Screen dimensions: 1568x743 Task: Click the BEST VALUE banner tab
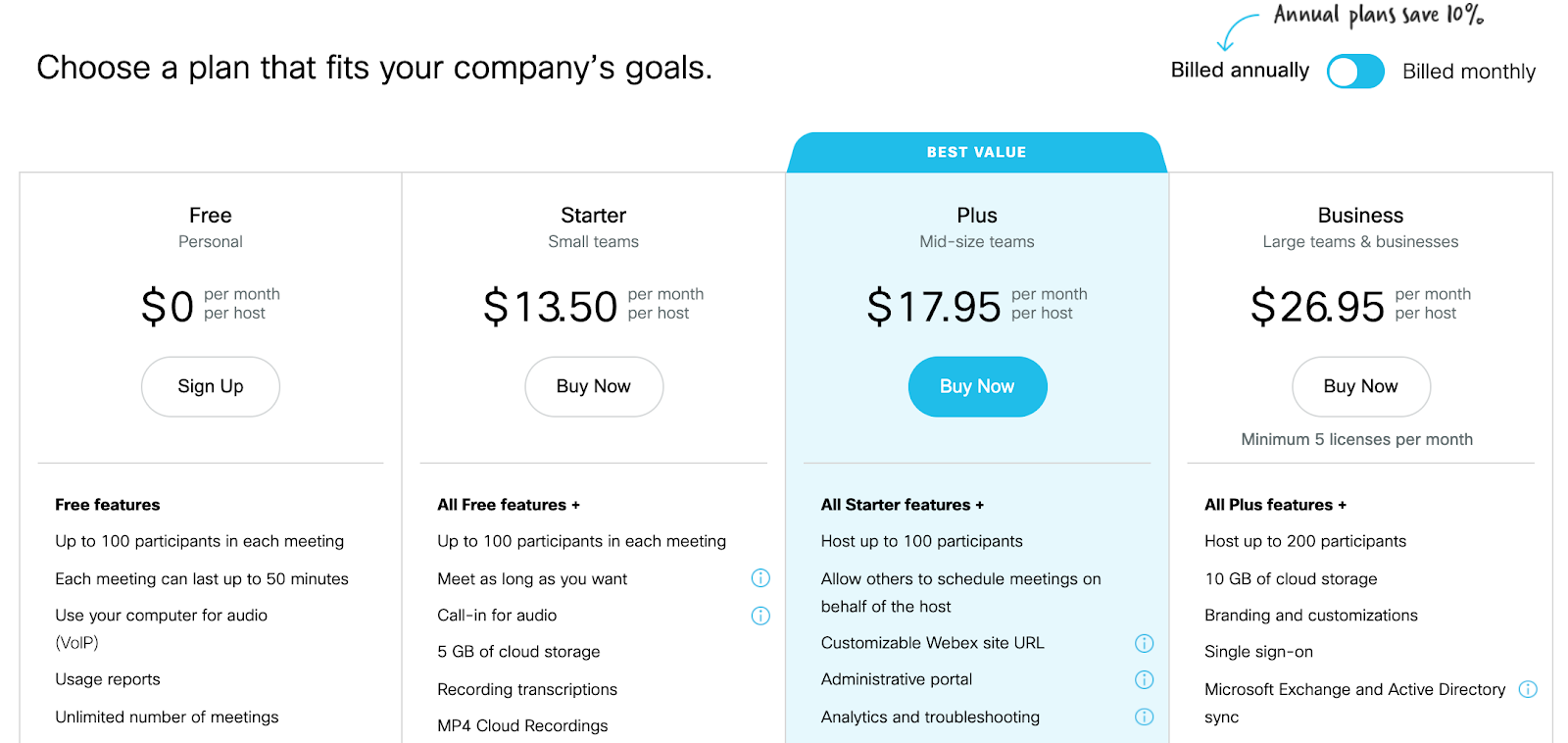click(x=977, y=152)
